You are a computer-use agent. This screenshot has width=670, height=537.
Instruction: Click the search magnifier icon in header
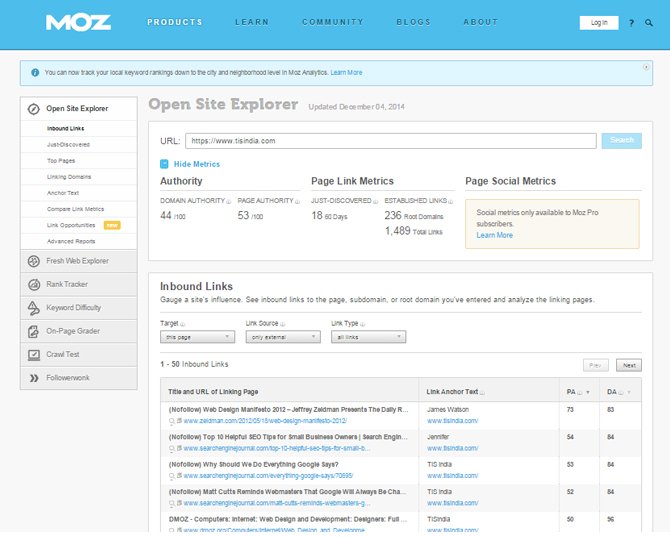pos(649,23)
